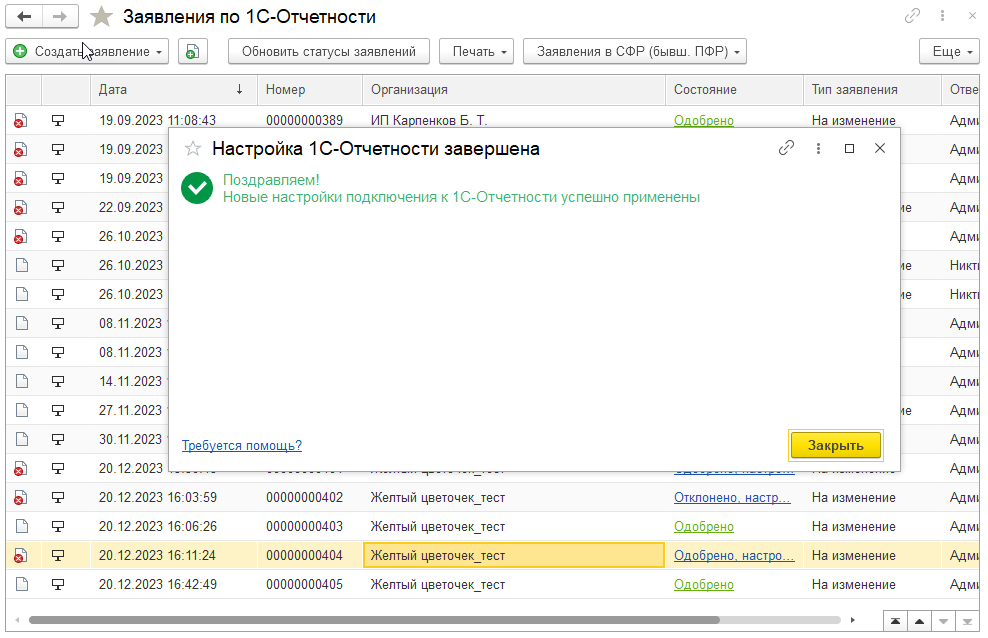The width and height of the screenshot is (988, 638).
Task: Click document icon in row 20.12.2023 16:11:24
Action: (21, 555)
